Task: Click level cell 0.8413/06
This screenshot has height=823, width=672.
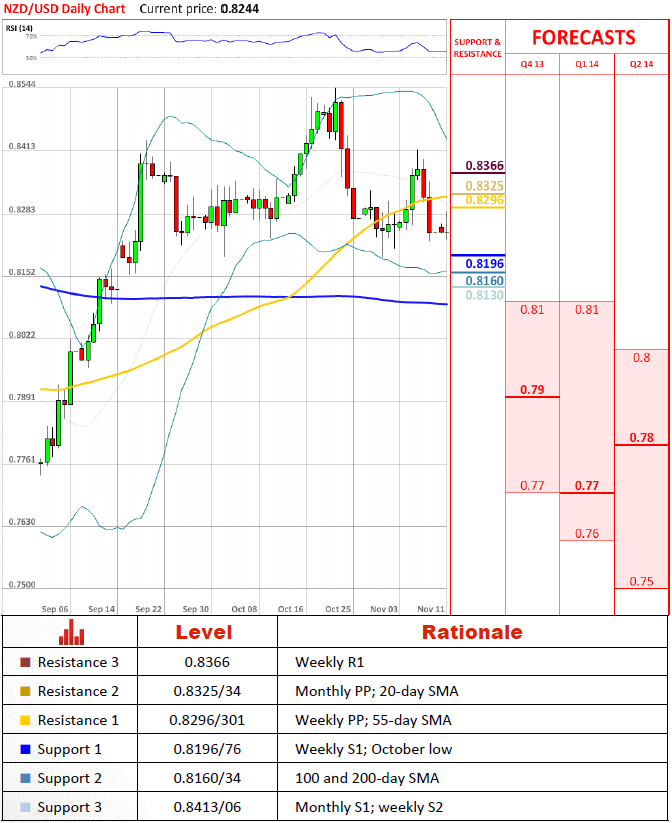Action: pyautogui.click(x=207, y=807)
